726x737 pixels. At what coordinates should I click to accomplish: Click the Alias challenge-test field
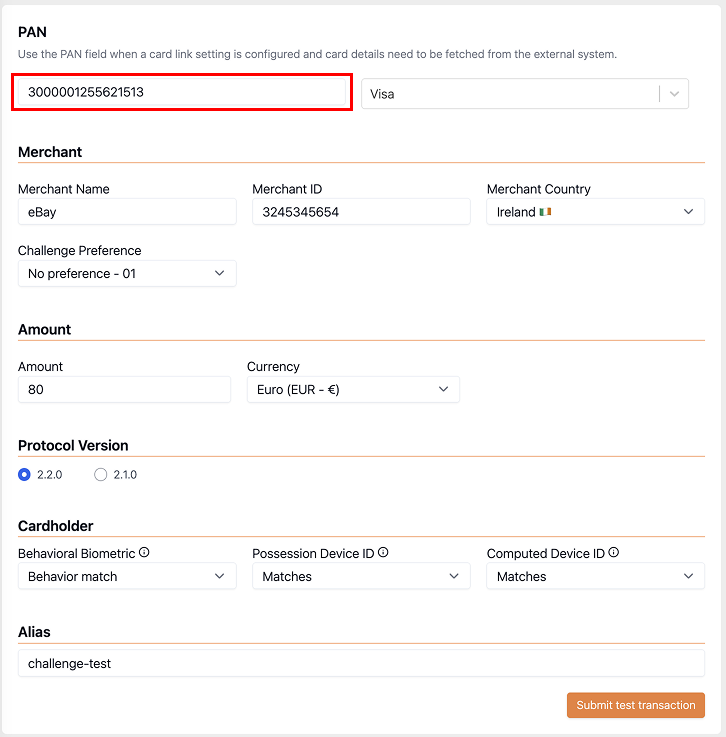point(361,663)
